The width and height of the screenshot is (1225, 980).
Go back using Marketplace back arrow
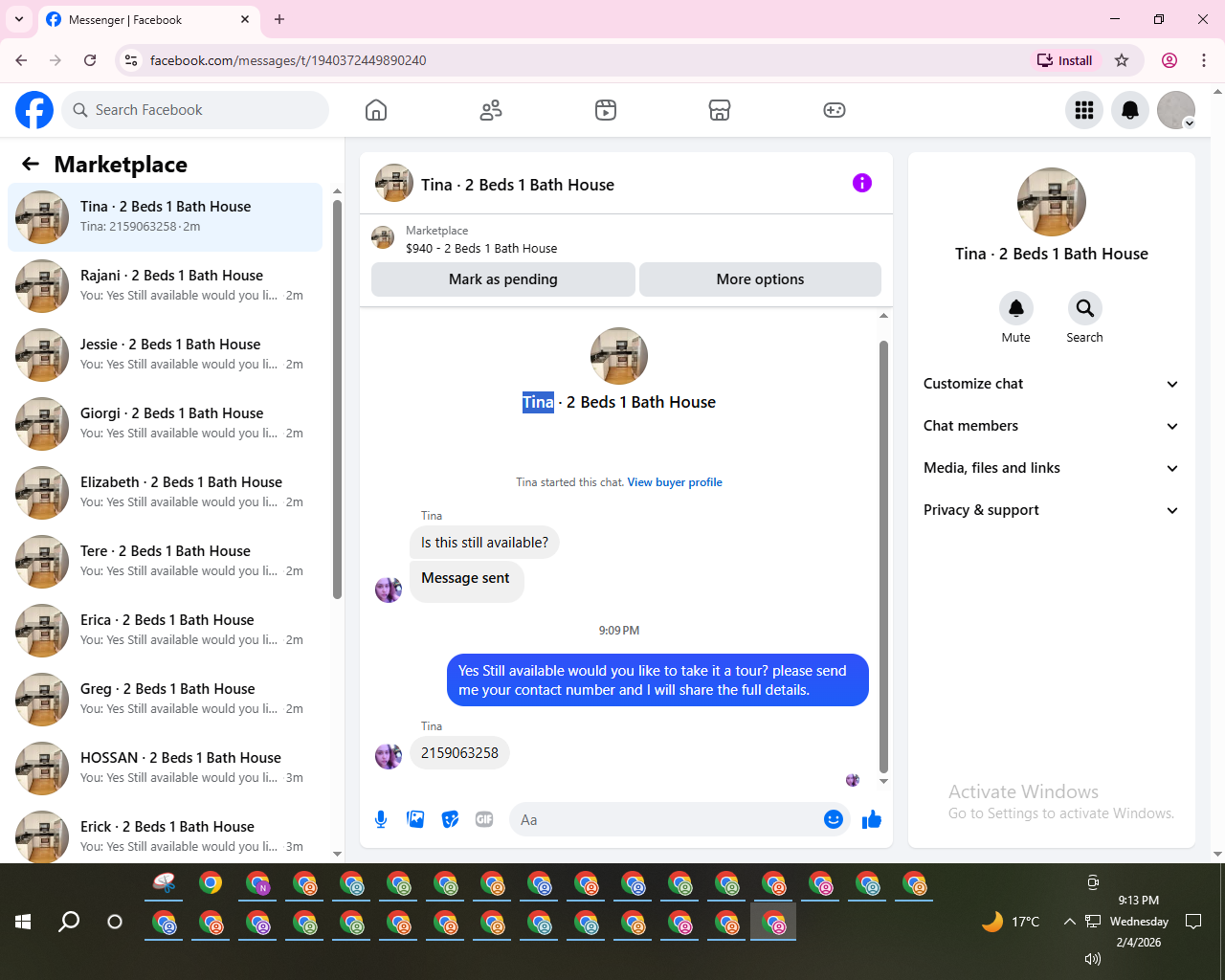coord(31,164)
